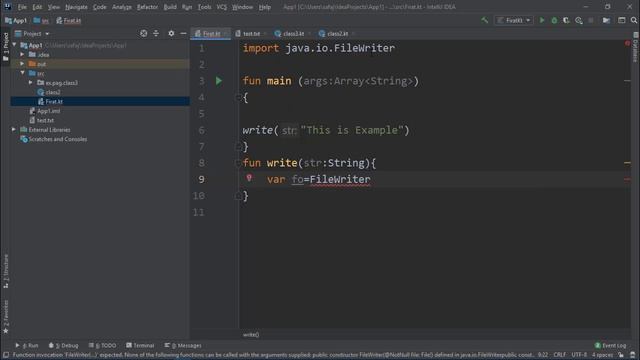Click the CRLF line separator in the status bar
640x360 pixels.
coord(560,355)
